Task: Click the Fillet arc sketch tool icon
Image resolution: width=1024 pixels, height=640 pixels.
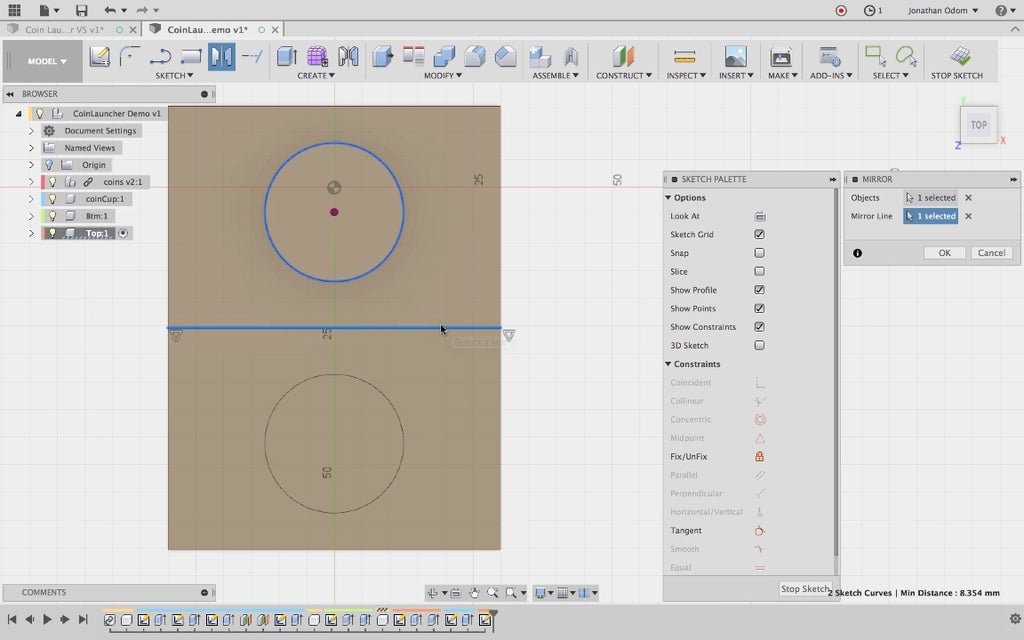Action: (x=129, y=56)
